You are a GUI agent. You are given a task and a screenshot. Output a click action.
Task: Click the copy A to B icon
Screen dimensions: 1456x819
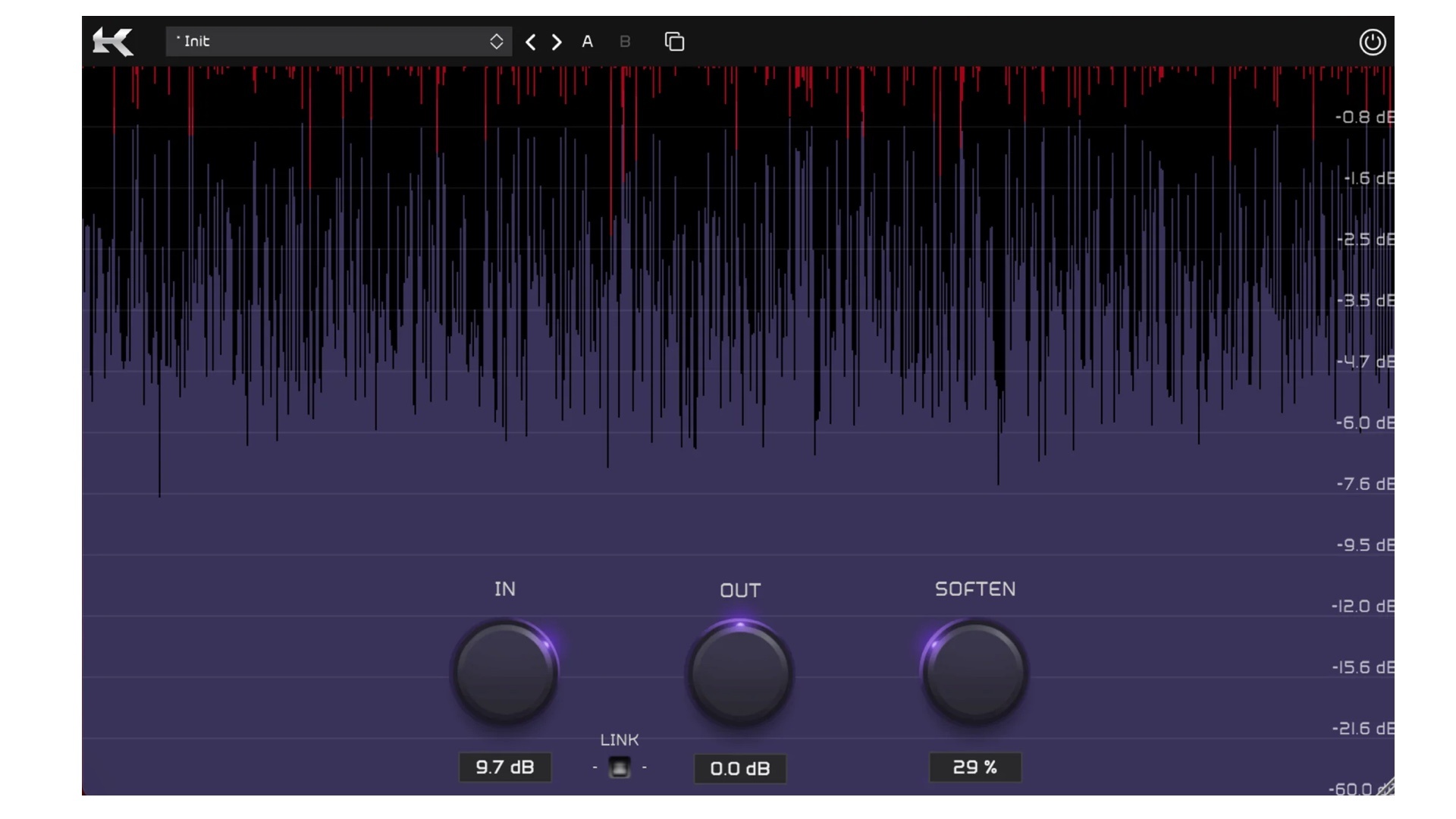[674, 42]
